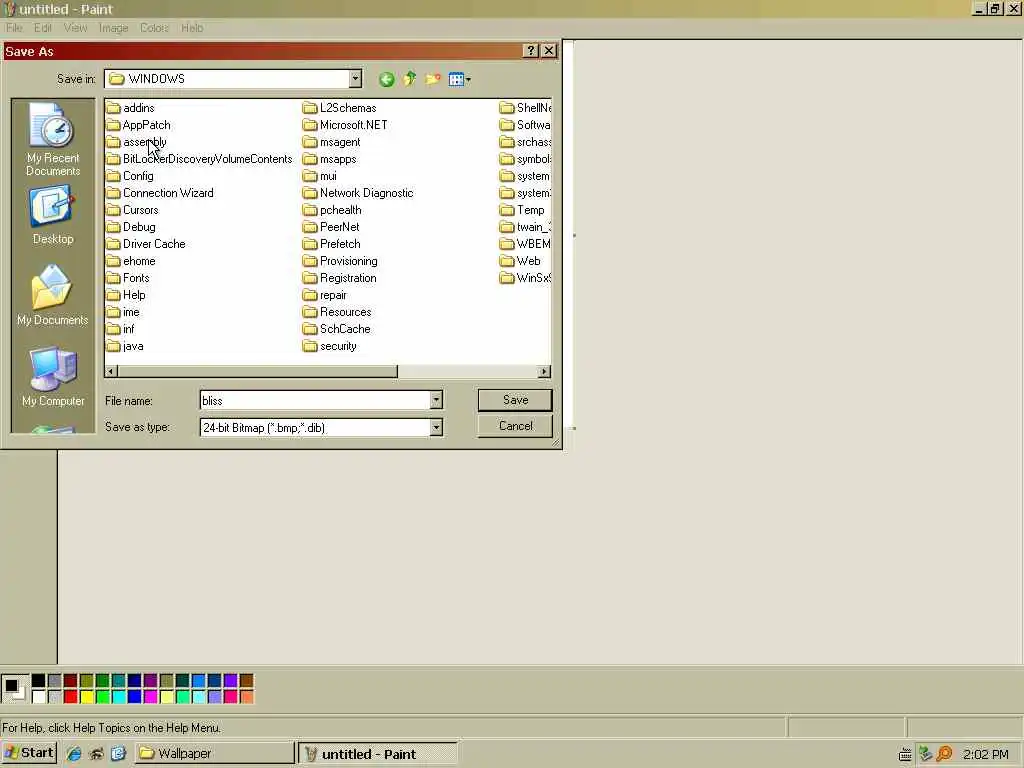Select the Prefetch folder
Screen dimensions: 1024x768
click(332, 244)
